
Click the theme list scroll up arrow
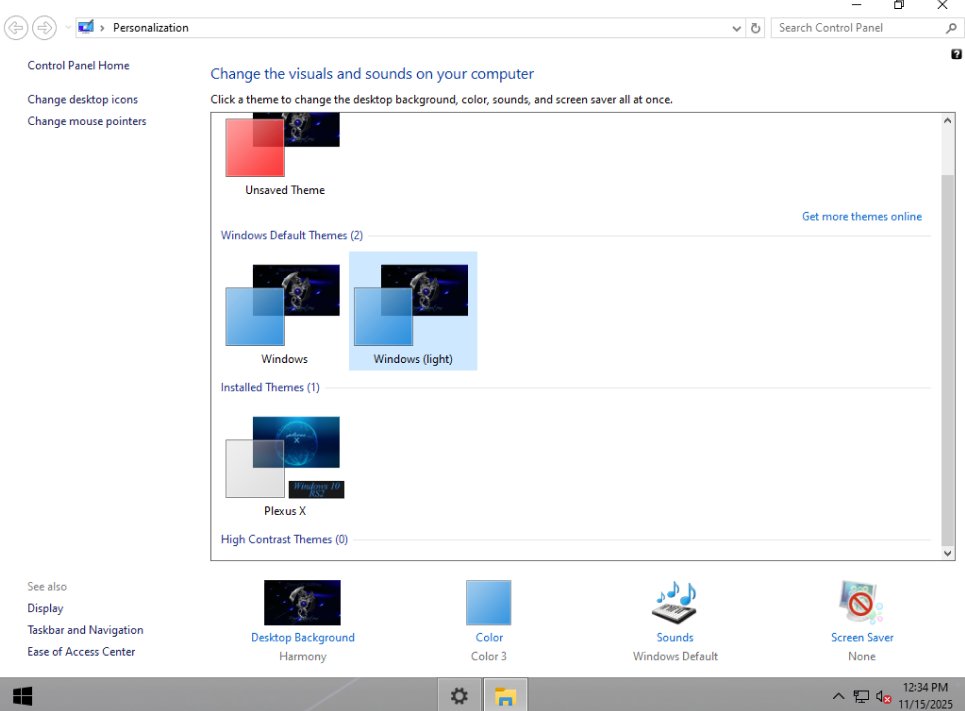point(948,121)
